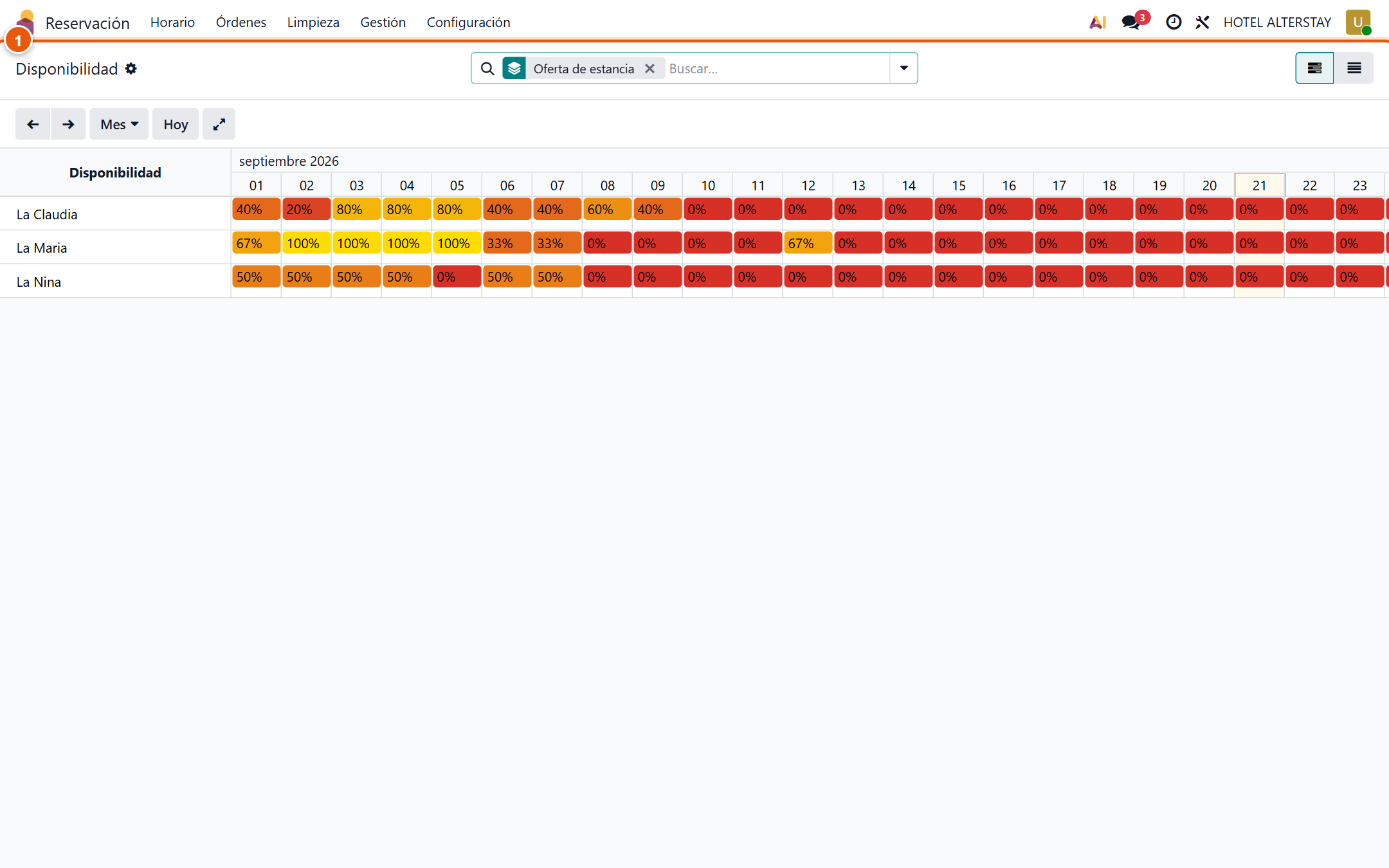The image size is (1389, 868).
Task: Open the Horario menu
Action: coord(172,23)
